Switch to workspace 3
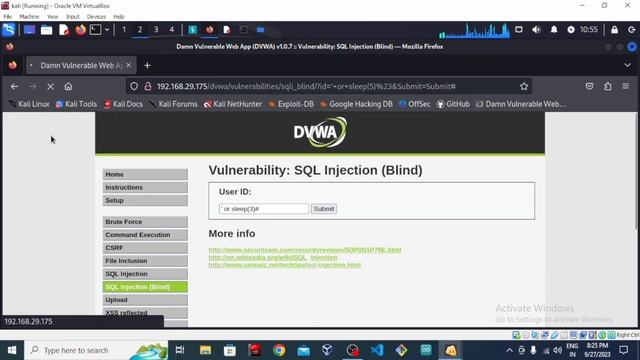This screenshot has width=640, height=360. [x=156, y=29]
